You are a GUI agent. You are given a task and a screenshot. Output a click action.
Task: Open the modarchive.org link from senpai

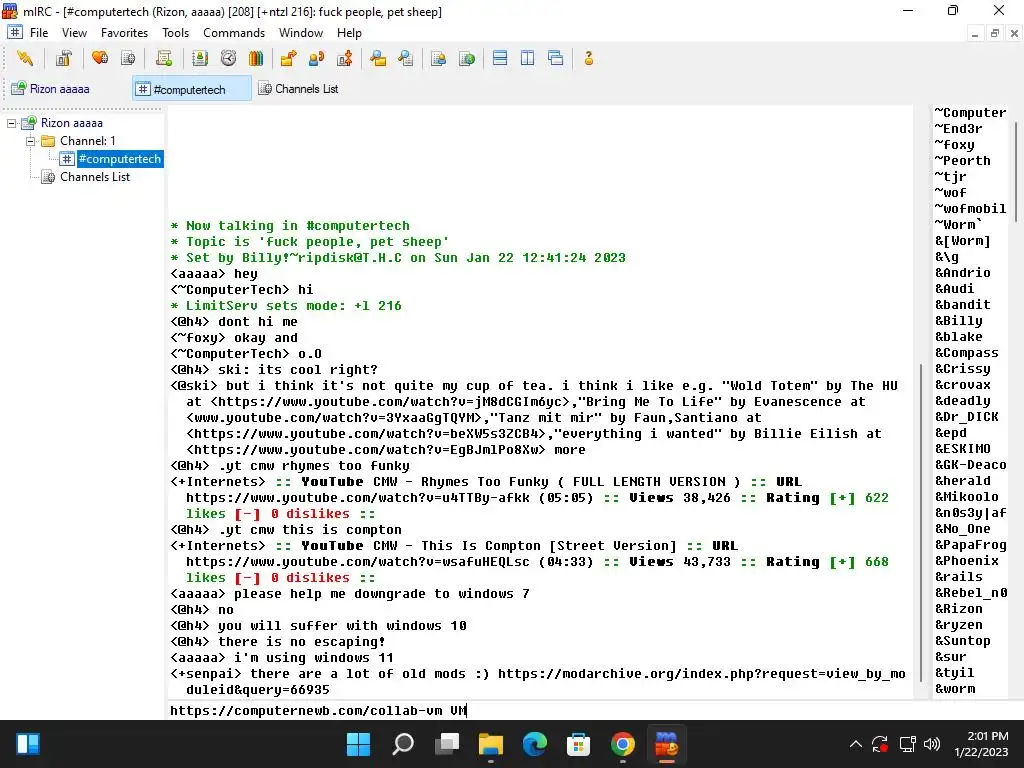pos(701,674)
